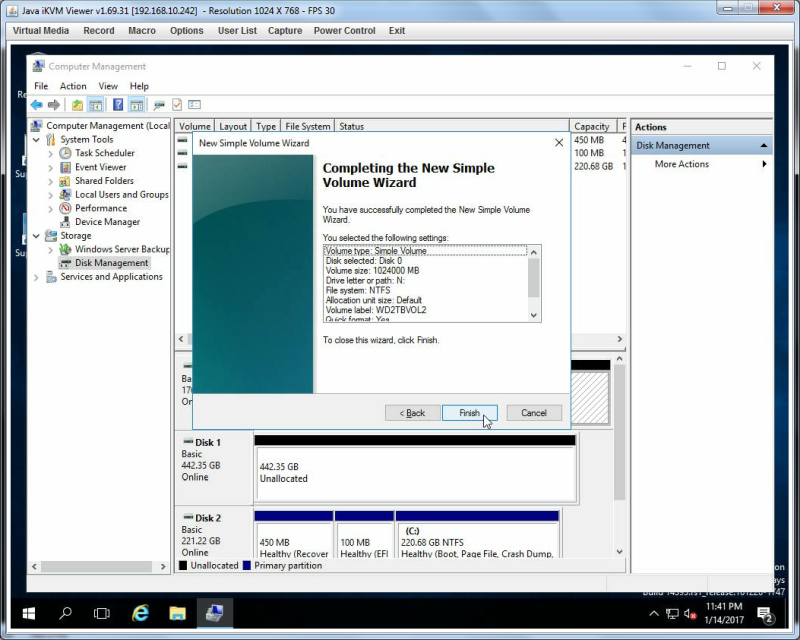Click the settings list scroll-down arrow
This screenshot has height=640, width=800.
[x=534, y=315]
